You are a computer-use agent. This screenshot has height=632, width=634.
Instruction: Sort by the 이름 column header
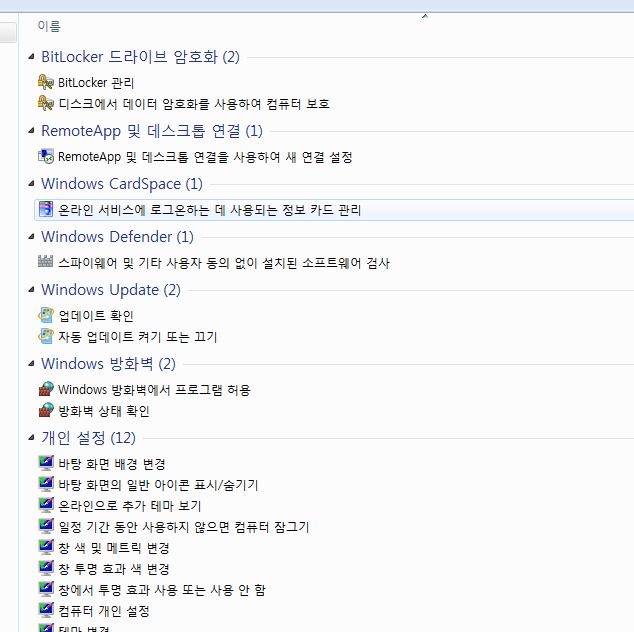49,26
